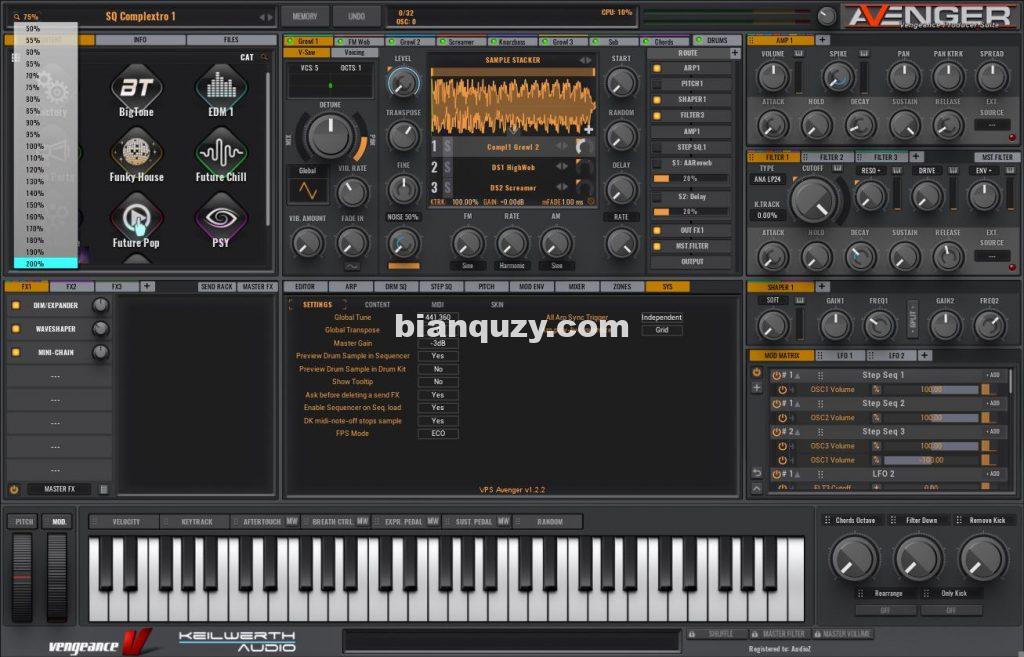This screenshot has height=657, width=1024.
Task: Click the Chords Octave macro knob
Action: click(853, 558)
